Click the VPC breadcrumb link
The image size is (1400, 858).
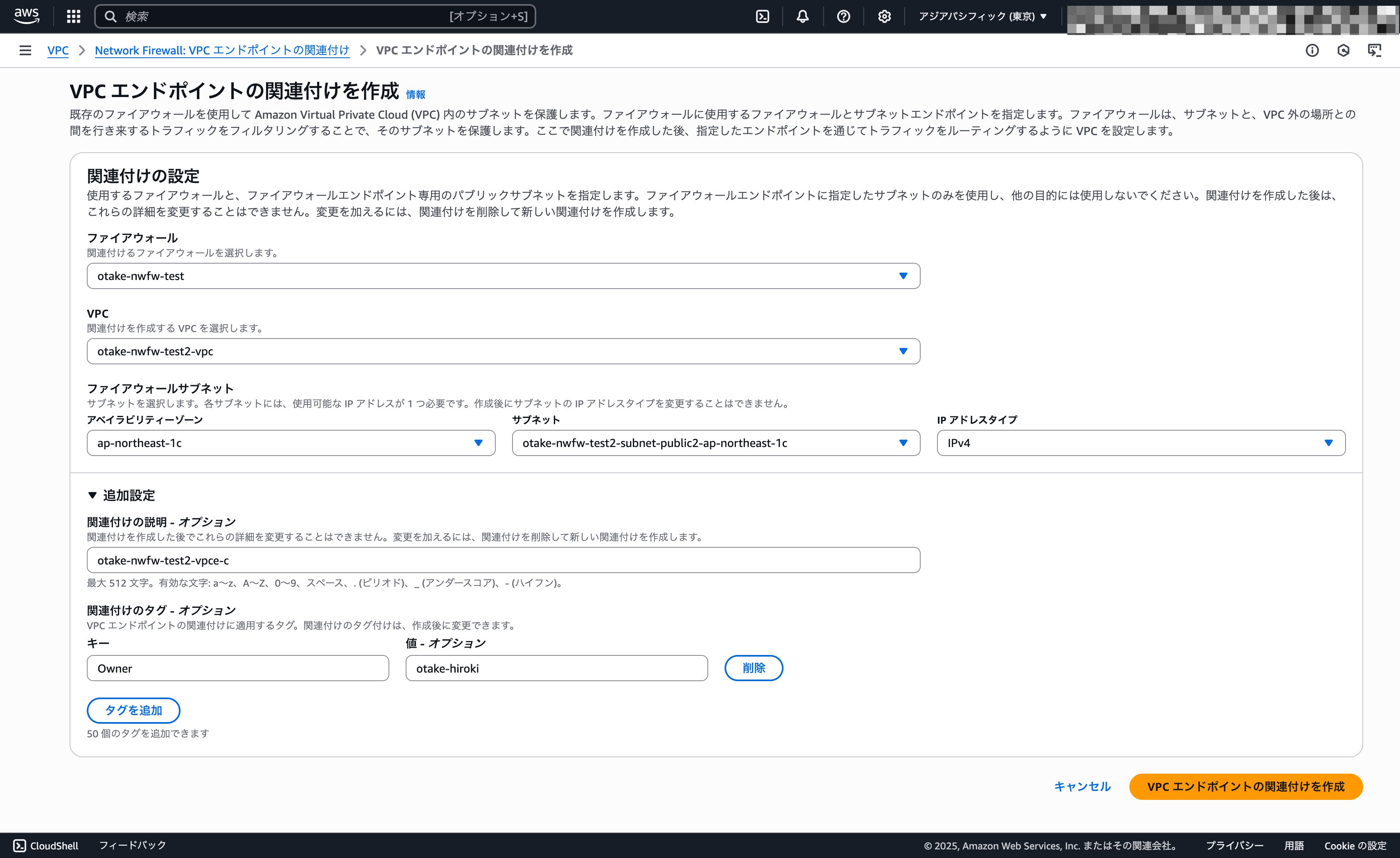point(58,50)
